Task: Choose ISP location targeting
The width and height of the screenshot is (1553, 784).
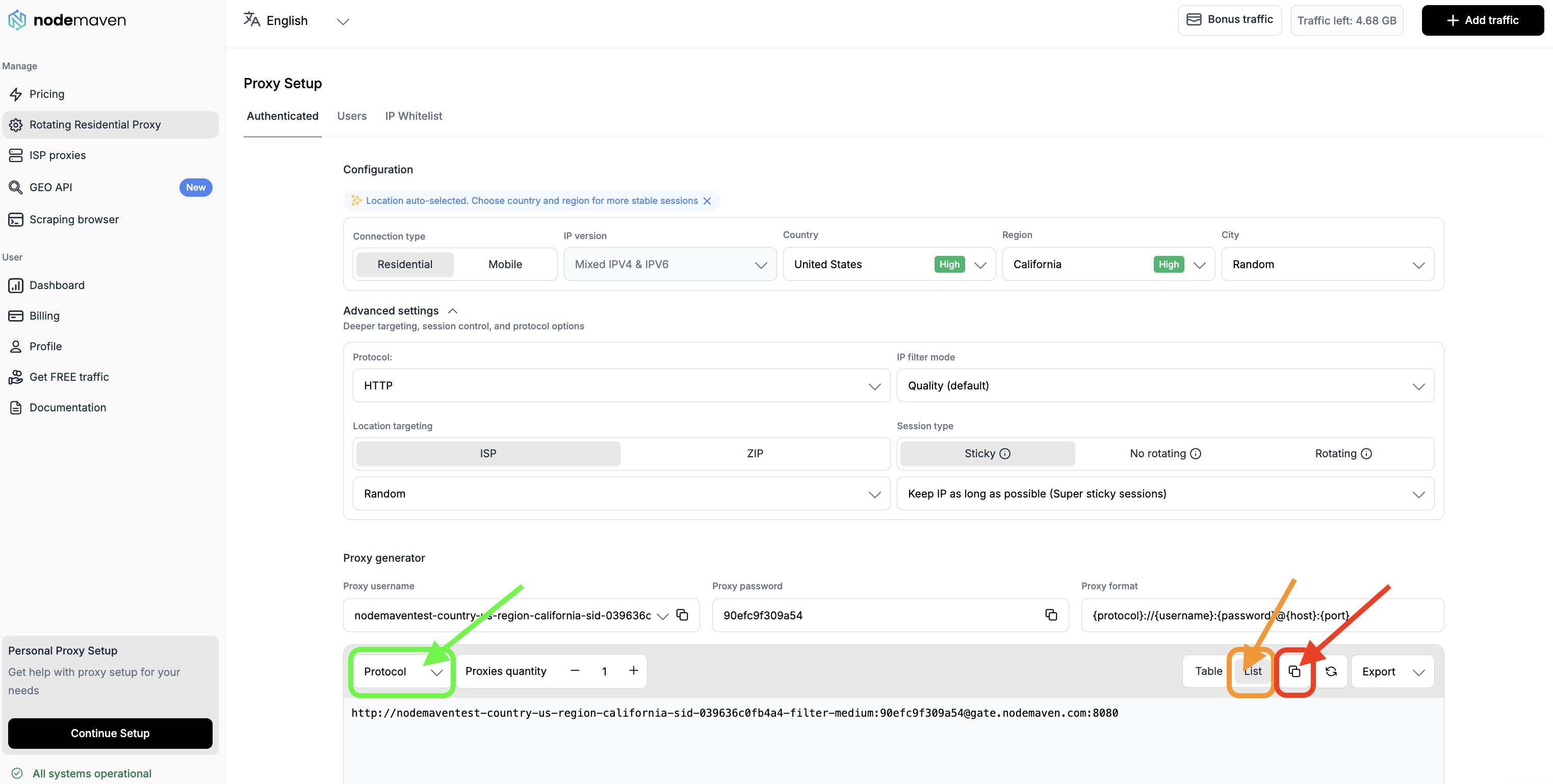Action: tap(488, 454)
